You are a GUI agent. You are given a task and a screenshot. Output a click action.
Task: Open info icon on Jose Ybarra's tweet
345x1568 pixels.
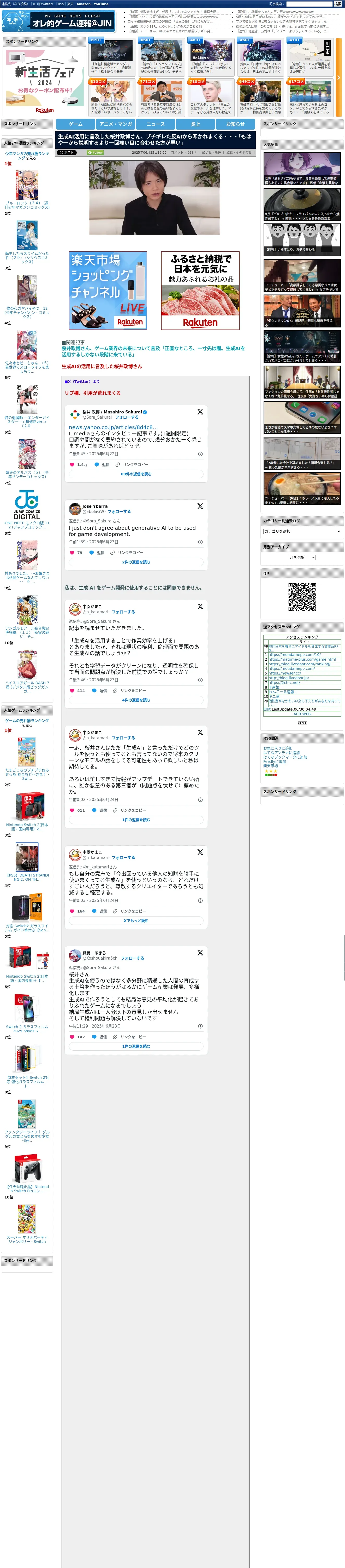(200, 542)
